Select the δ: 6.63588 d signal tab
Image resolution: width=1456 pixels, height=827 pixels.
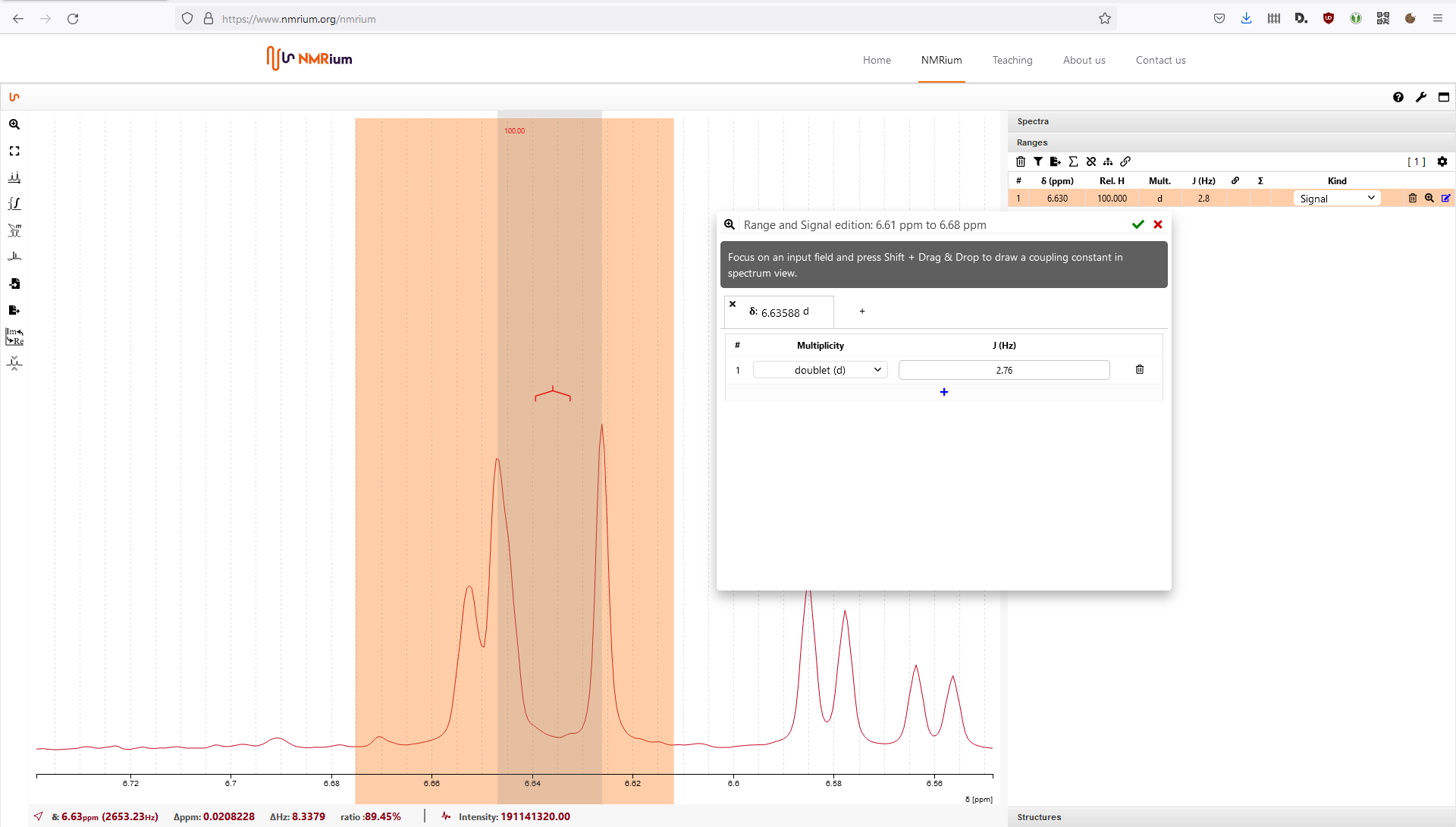[779, 312]
